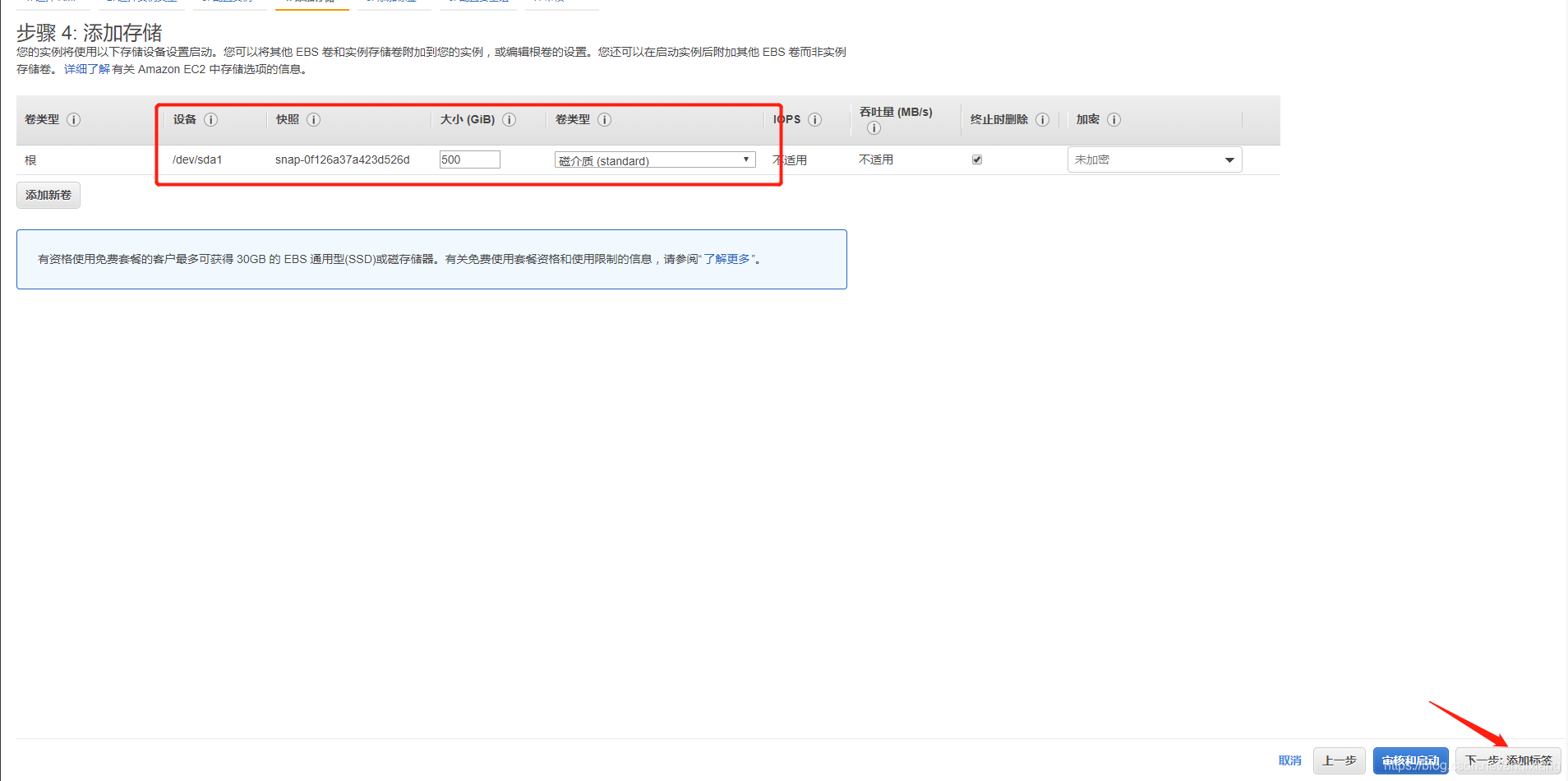Click info icon beside 设备 column header

click(210, 119)
